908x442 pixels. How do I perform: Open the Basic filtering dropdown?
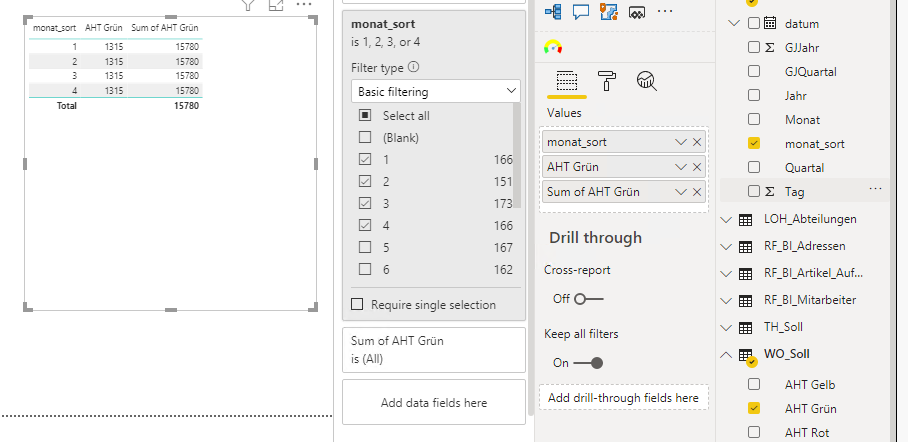coord(435,92)
